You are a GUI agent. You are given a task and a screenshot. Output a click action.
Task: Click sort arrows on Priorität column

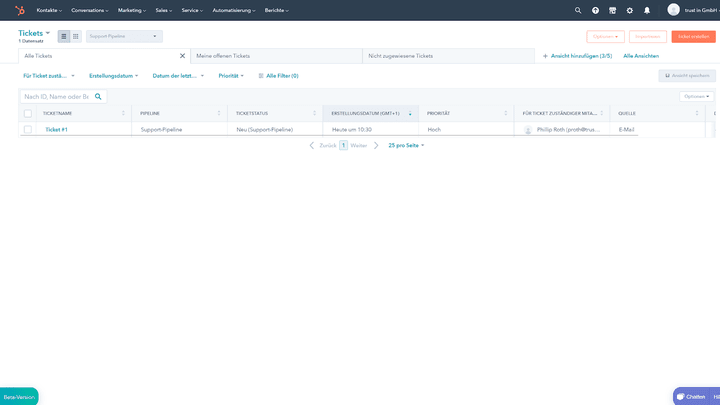(x=506, y=113)
